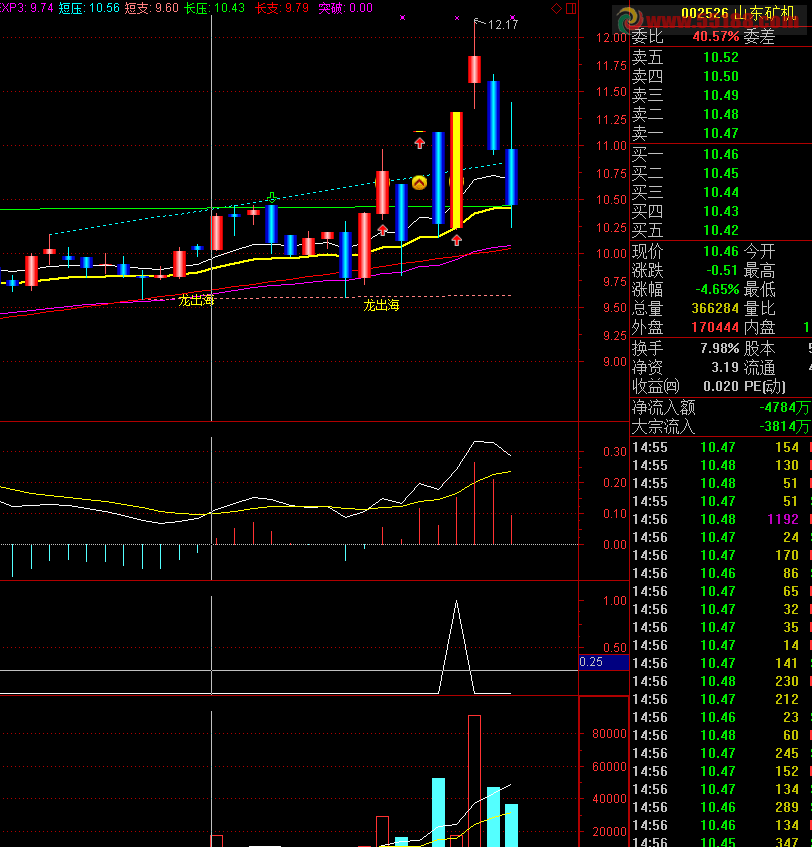
Task: Select the 14:56 tick with volume 289
Action: pyautogui.click(x=721, y=807)
